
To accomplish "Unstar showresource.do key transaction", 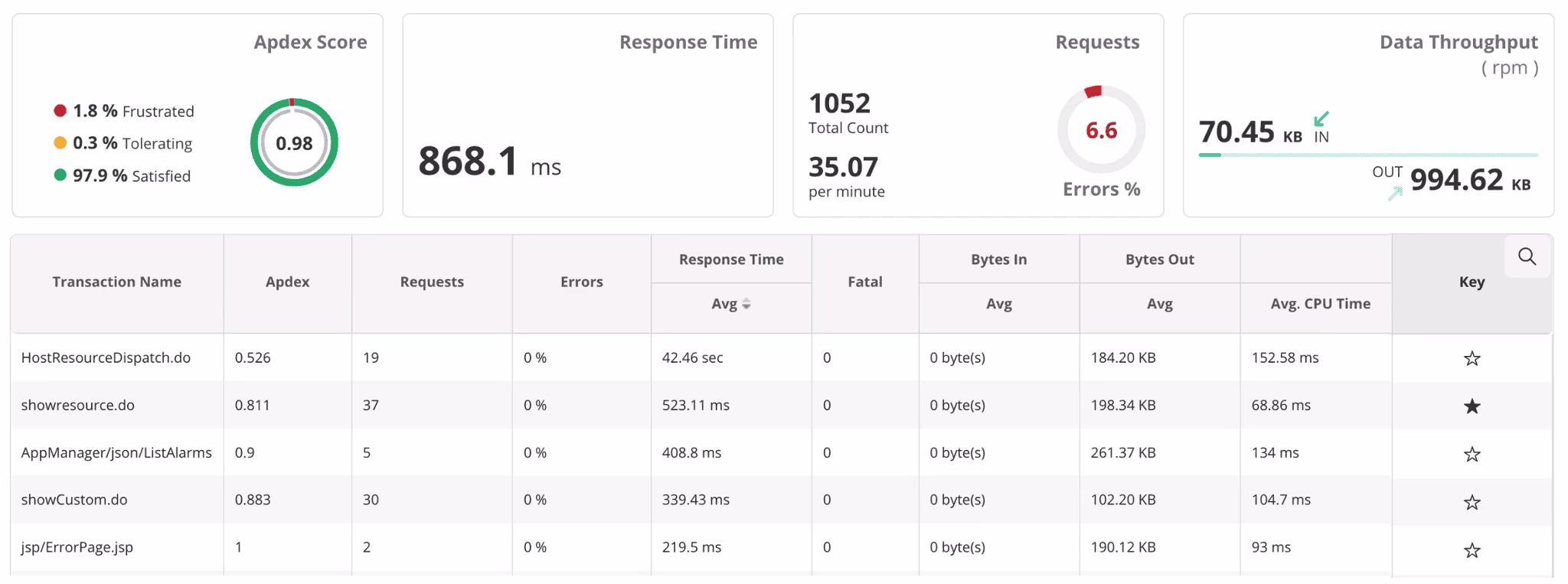I will click(1472, 406).
